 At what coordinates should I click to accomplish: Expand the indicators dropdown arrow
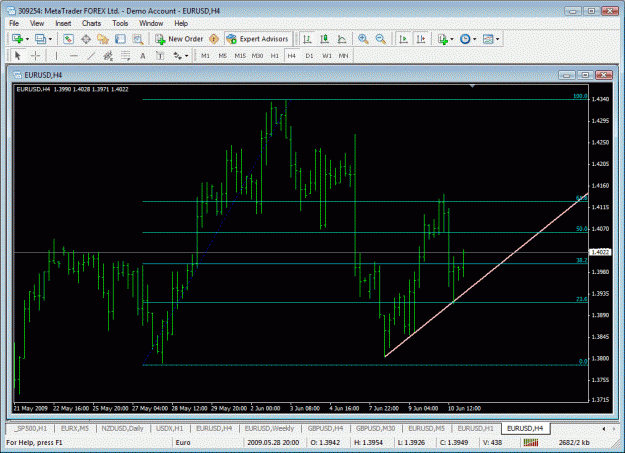[x=452, y=39]
